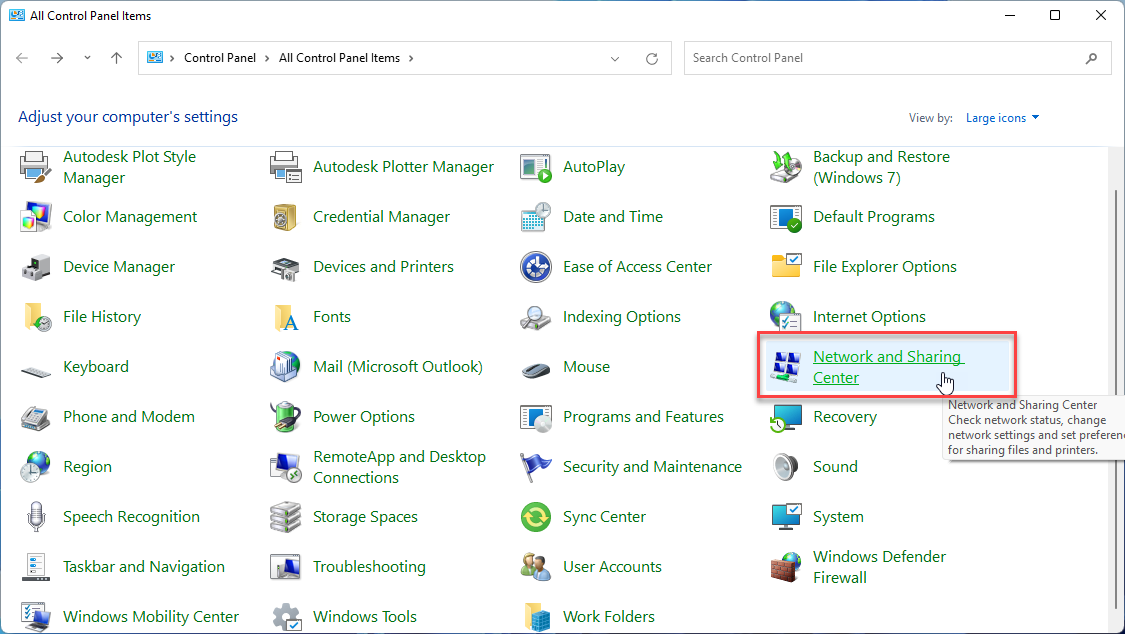Click the Device Manager icon

point(35,267)
